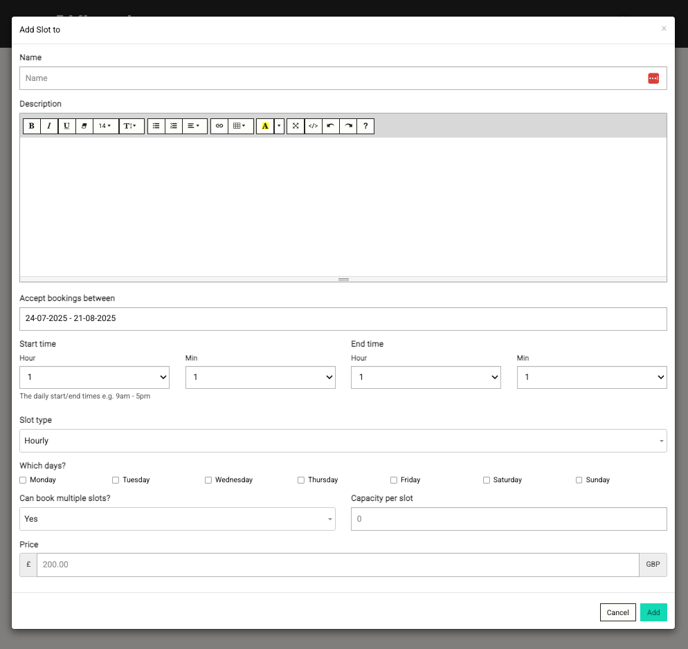The height and width of the screenshot is (649, 688).
Task: Open the Start time Hour dropdown
Action: (94, 377)
